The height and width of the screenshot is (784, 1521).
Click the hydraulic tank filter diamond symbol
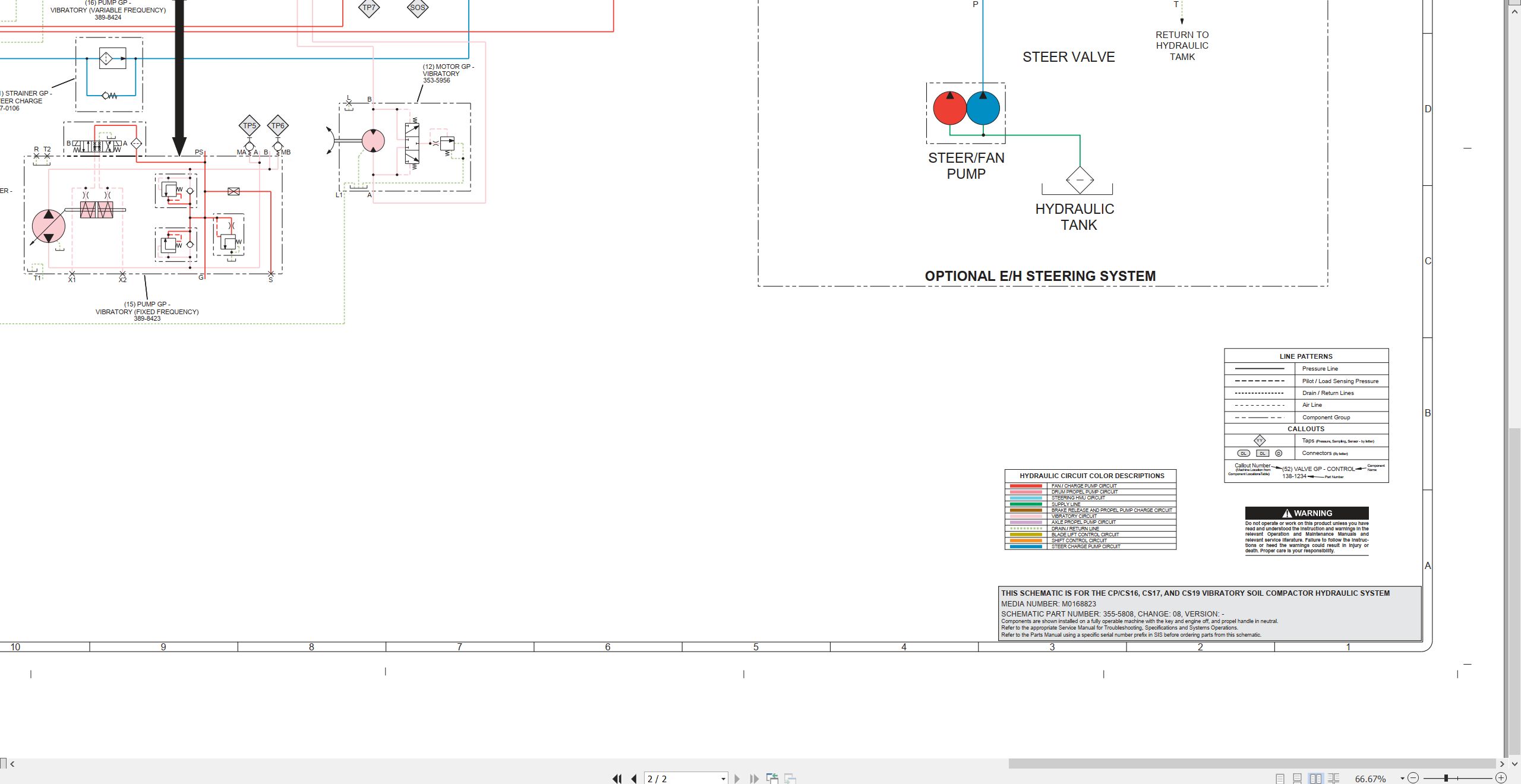(1080, 179)
